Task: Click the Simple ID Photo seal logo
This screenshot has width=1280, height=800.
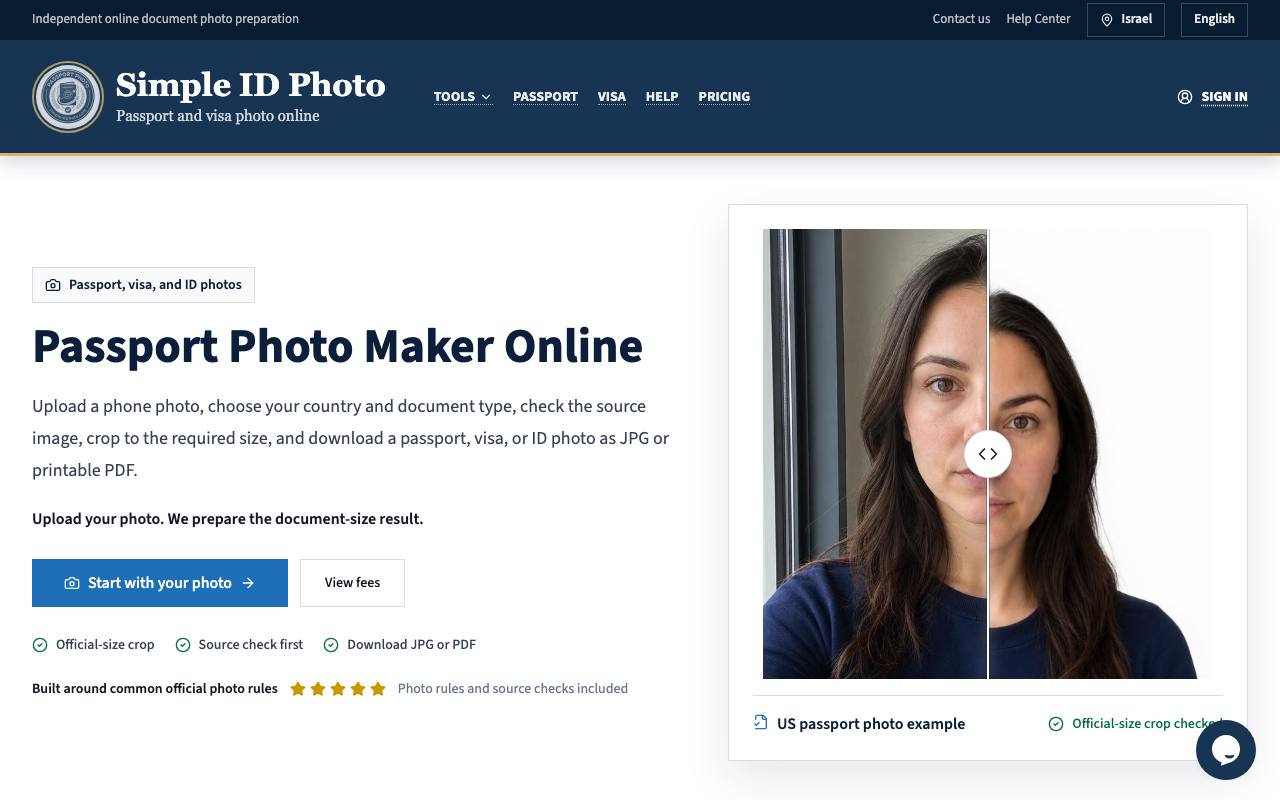Action: click(x=68, y=97)
